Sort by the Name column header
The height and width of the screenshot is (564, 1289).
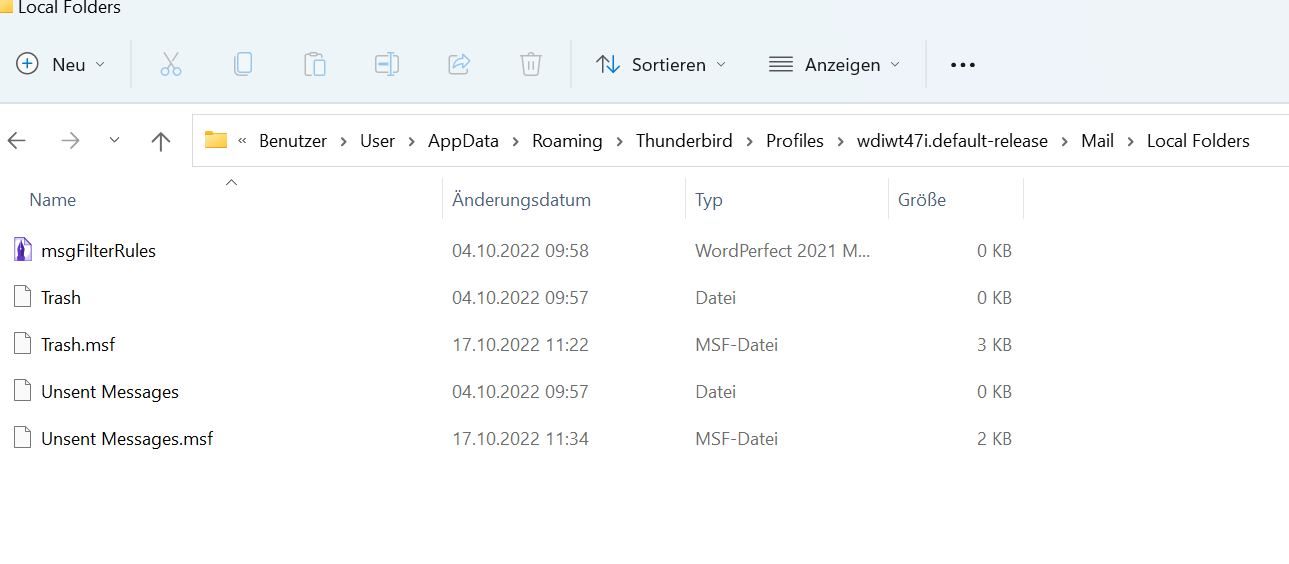[53, 200]
